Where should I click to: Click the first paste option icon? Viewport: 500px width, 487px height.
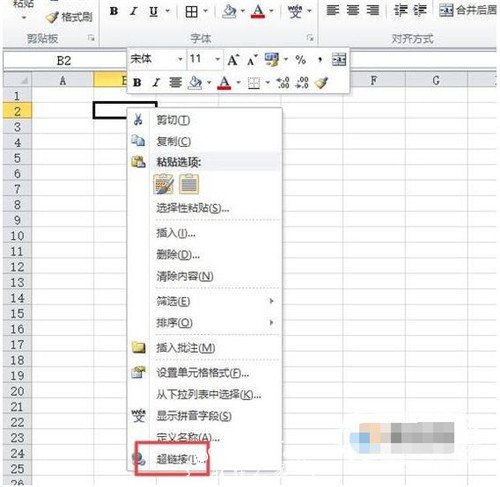[163, 184]
